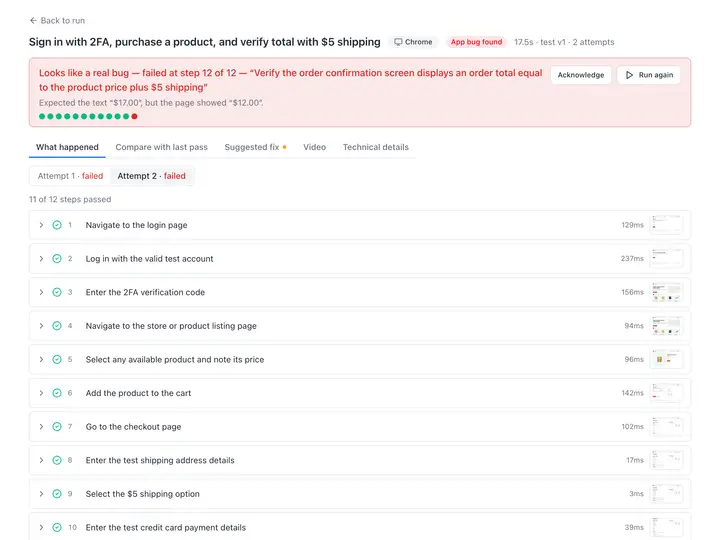Click the '17.5s · test v1 · 2 attempts' text
Image resolution: width=720 pixels, height=540 pixels.
click(564, 42)
